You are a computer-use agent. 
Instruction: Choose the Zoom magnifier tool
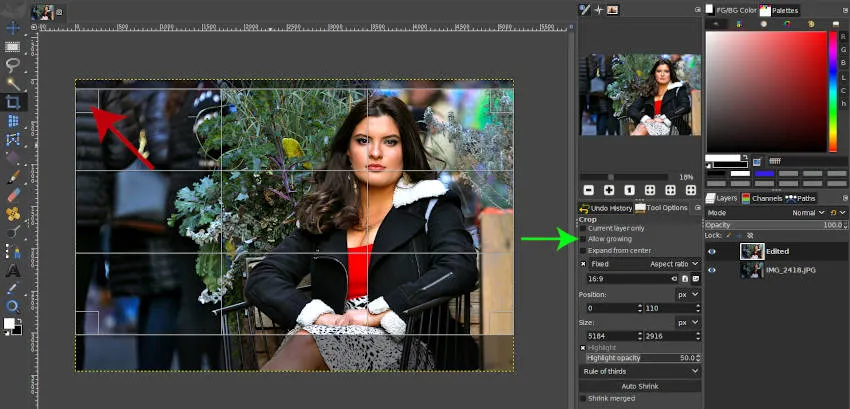point(13,306)
